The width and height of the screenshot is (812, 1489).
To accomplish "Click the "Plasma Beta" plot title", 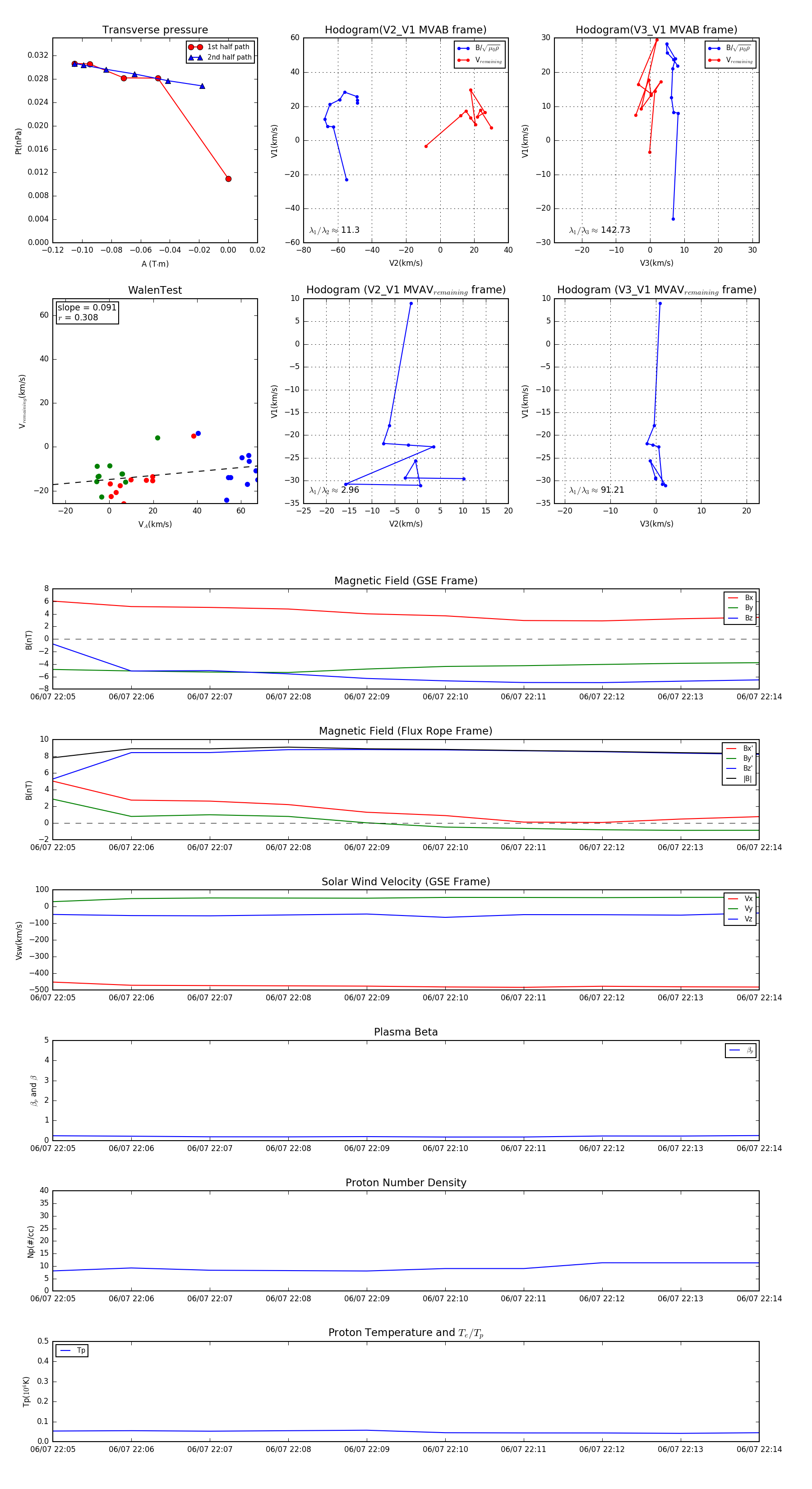I will [x=406, y=1032].
